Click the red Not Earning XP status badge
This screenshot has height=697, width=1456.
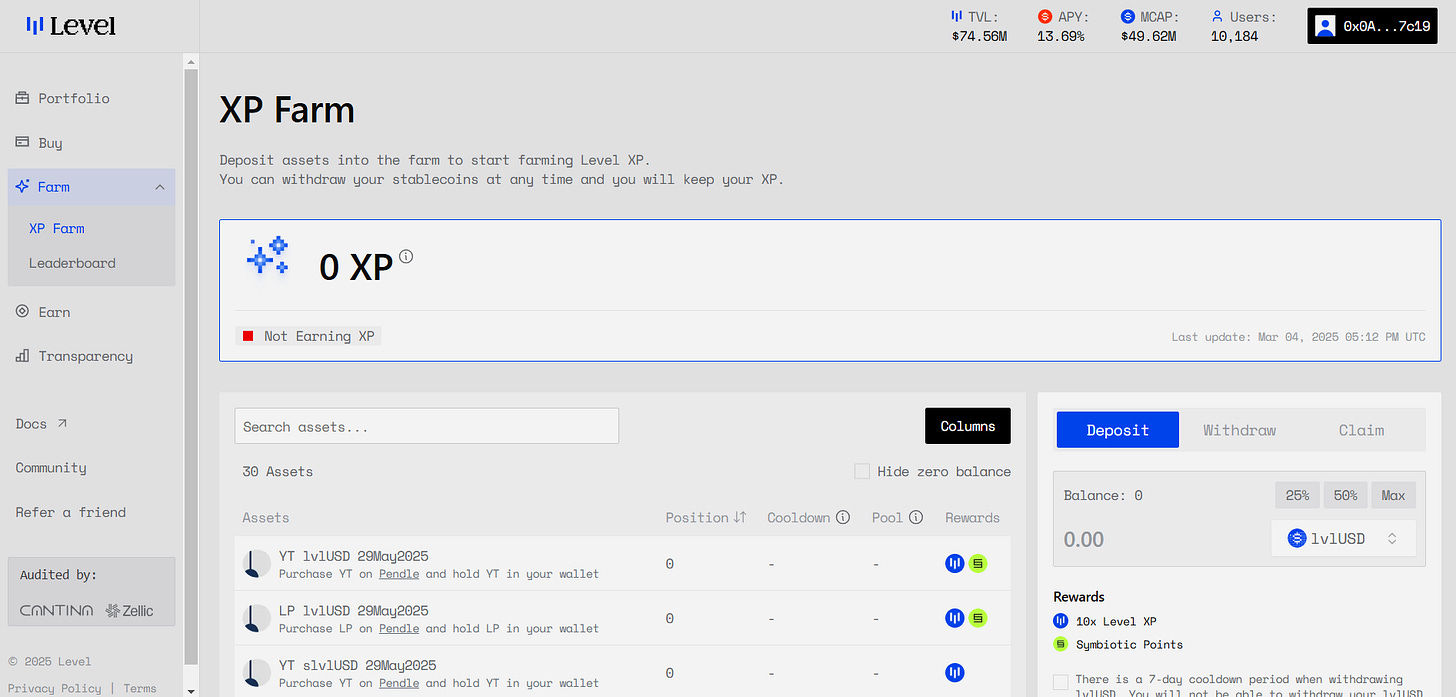(x=308, y=336)
